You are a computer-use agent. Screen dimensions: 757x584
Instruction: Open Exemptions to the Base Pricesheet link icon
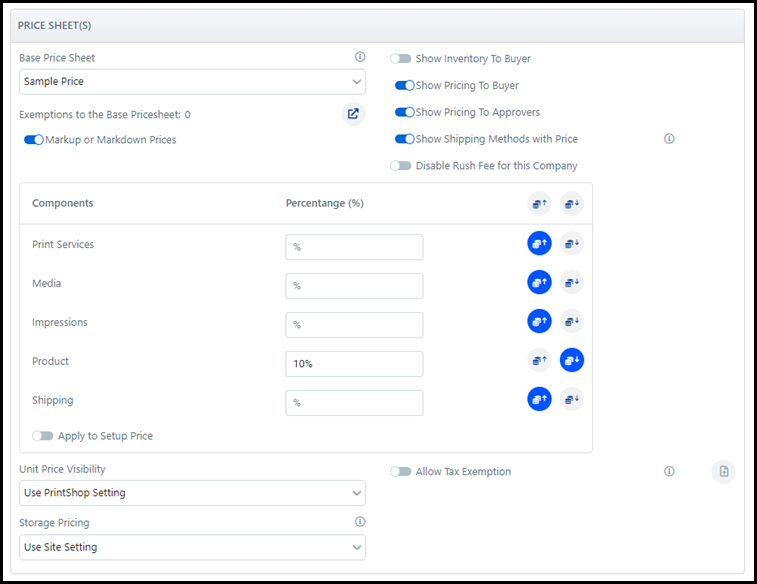pyautogui.click(x=353, y=114)
